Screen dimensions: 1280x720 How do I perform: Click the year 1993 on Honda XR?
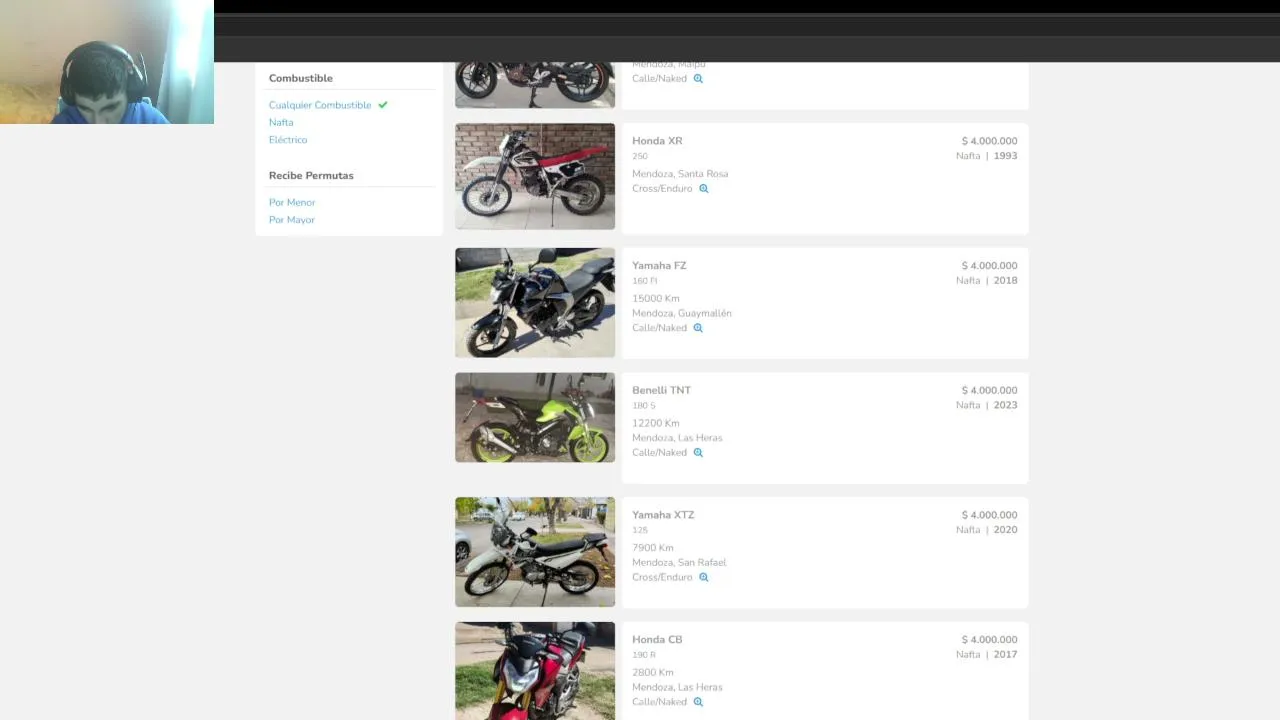(x=1005, y=156)
